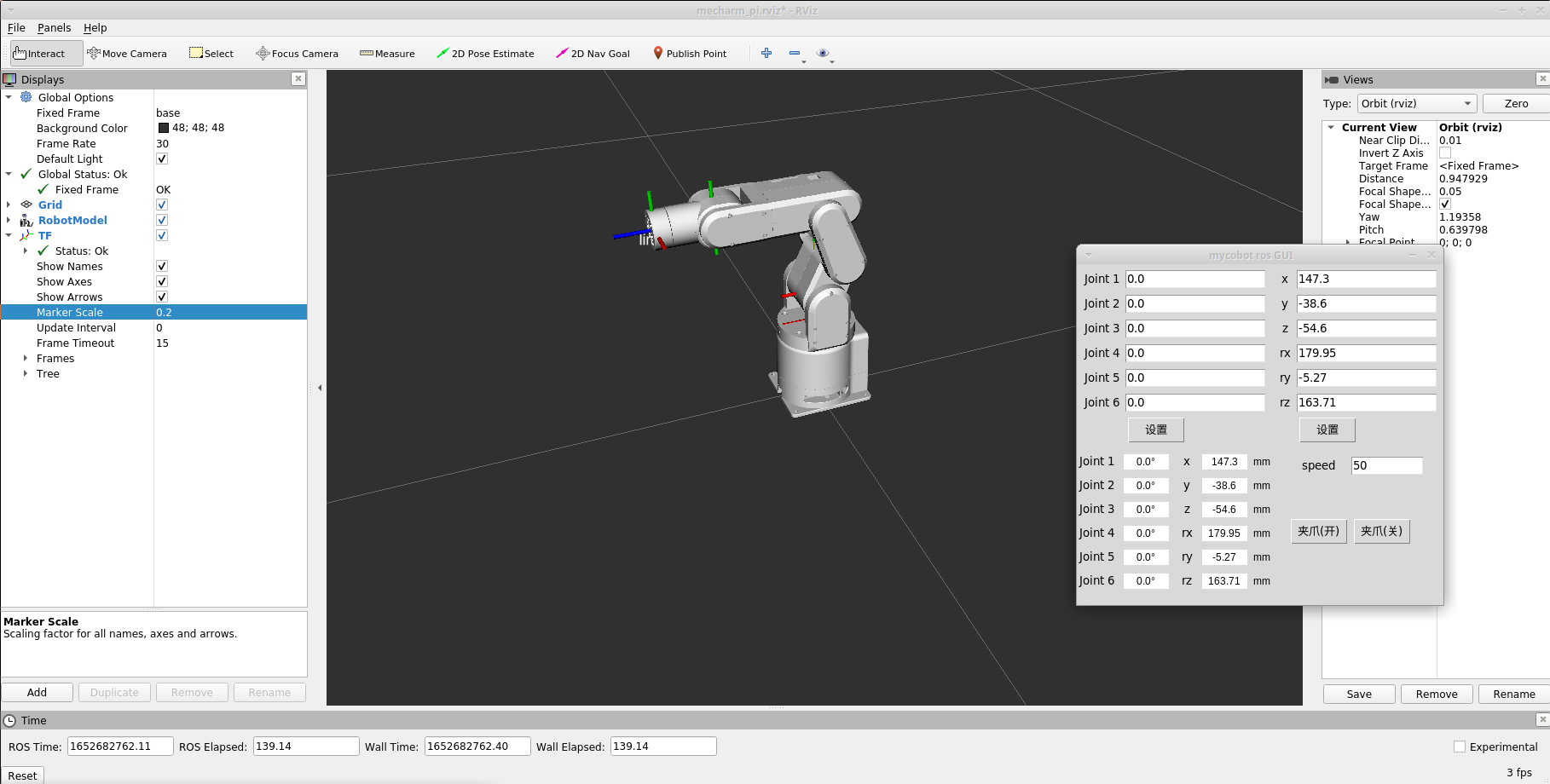Choose the Focus Camera tool
This screenshot has height=784, width=1550.
click(x=297, y=54)
